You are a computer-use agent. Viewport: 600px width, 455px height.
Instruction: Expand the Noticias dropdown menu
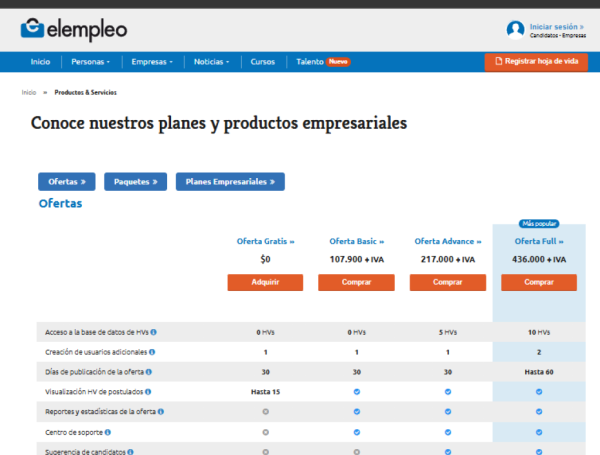pos(211,62)
